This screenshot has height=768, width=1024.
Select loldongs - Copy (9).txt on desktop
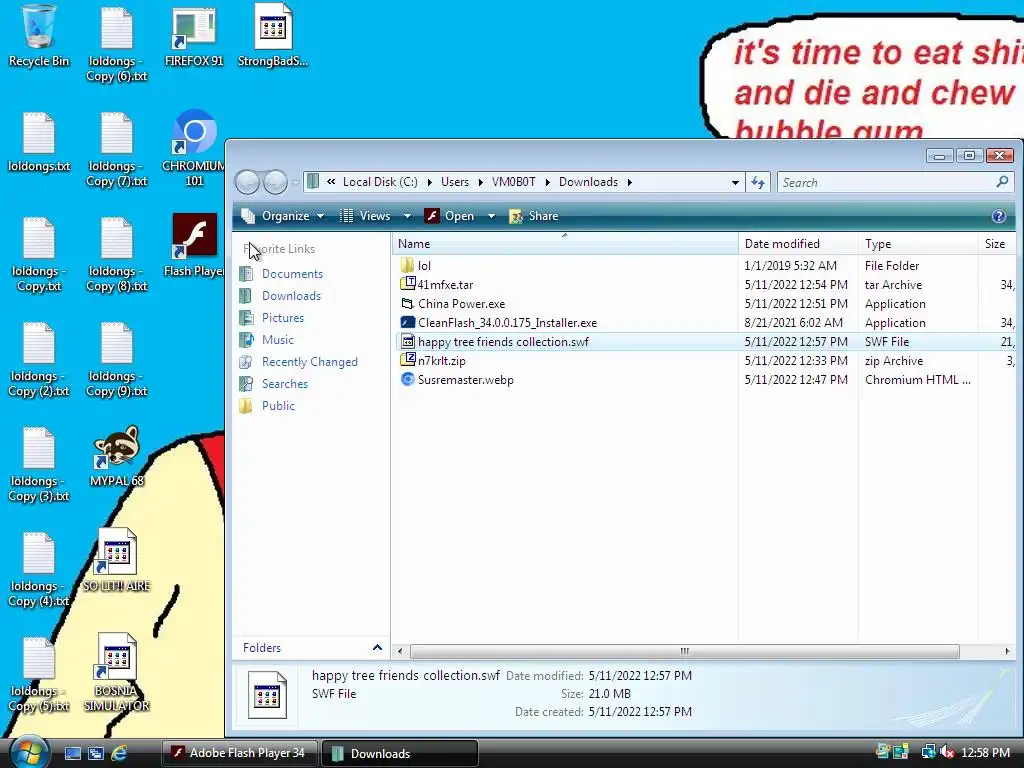click(x=117, y=359)
